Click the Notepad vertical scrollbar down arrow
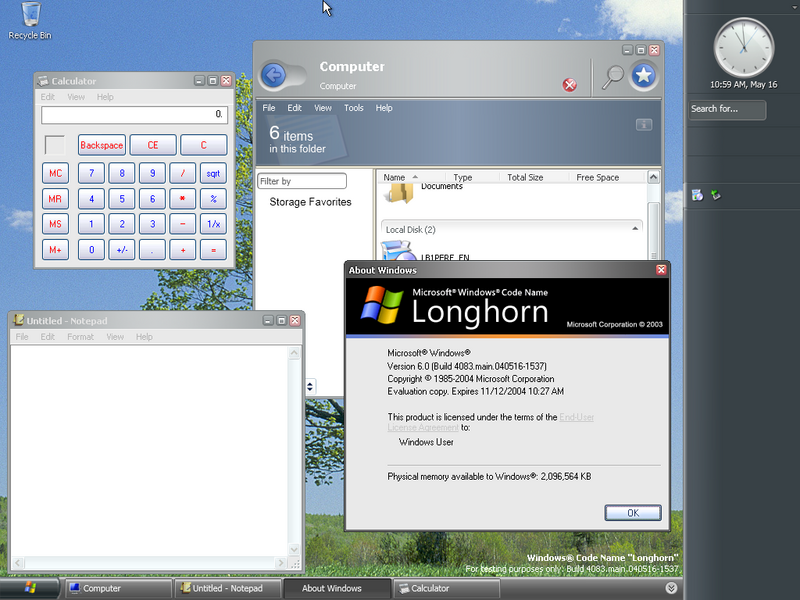800x600 pixels. point(294,549)
